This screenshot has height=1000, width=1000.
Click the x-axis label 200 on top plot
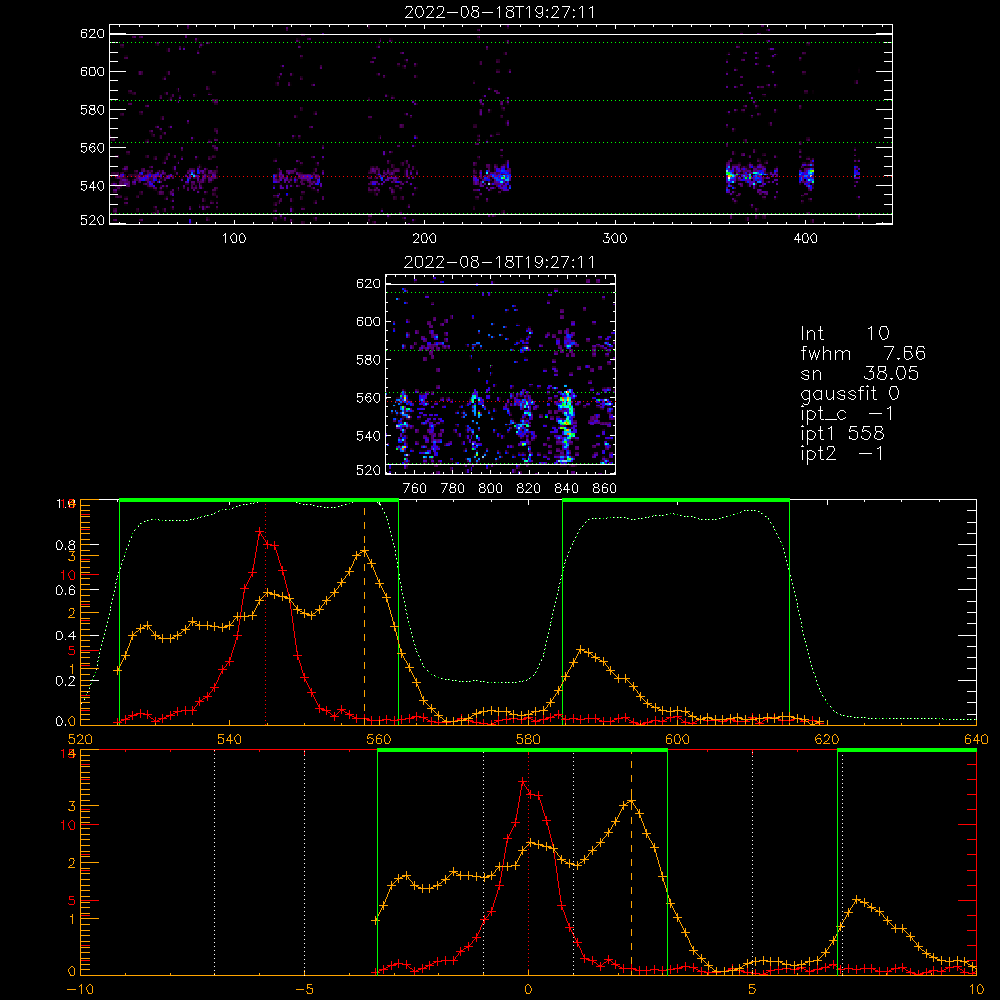coord(425,239)
